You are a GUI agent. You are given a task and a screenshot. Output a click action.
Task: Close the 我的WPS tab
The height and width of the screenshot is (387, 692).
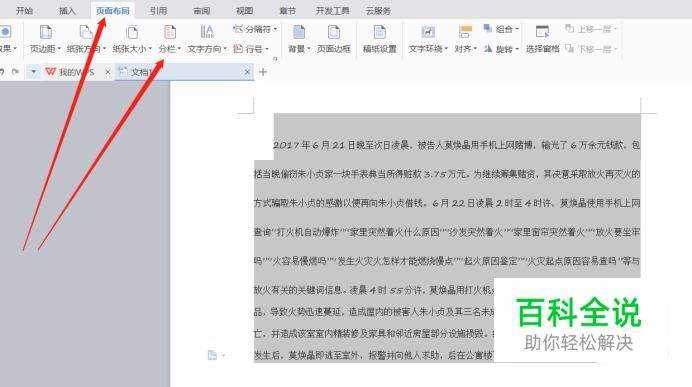coord(108,72)
